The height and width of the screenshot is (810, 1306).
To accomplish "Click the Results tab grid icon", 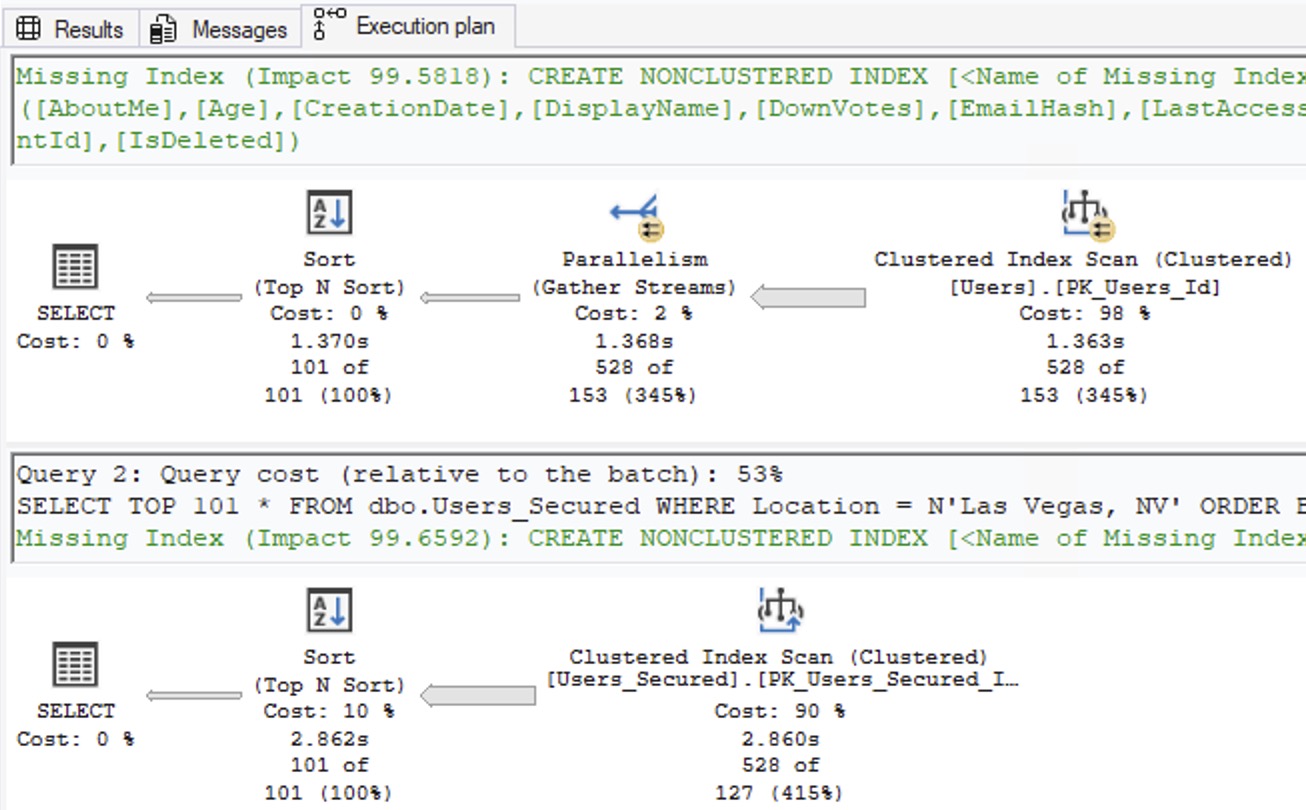I will pyautogui.click(x=30, y=30).
